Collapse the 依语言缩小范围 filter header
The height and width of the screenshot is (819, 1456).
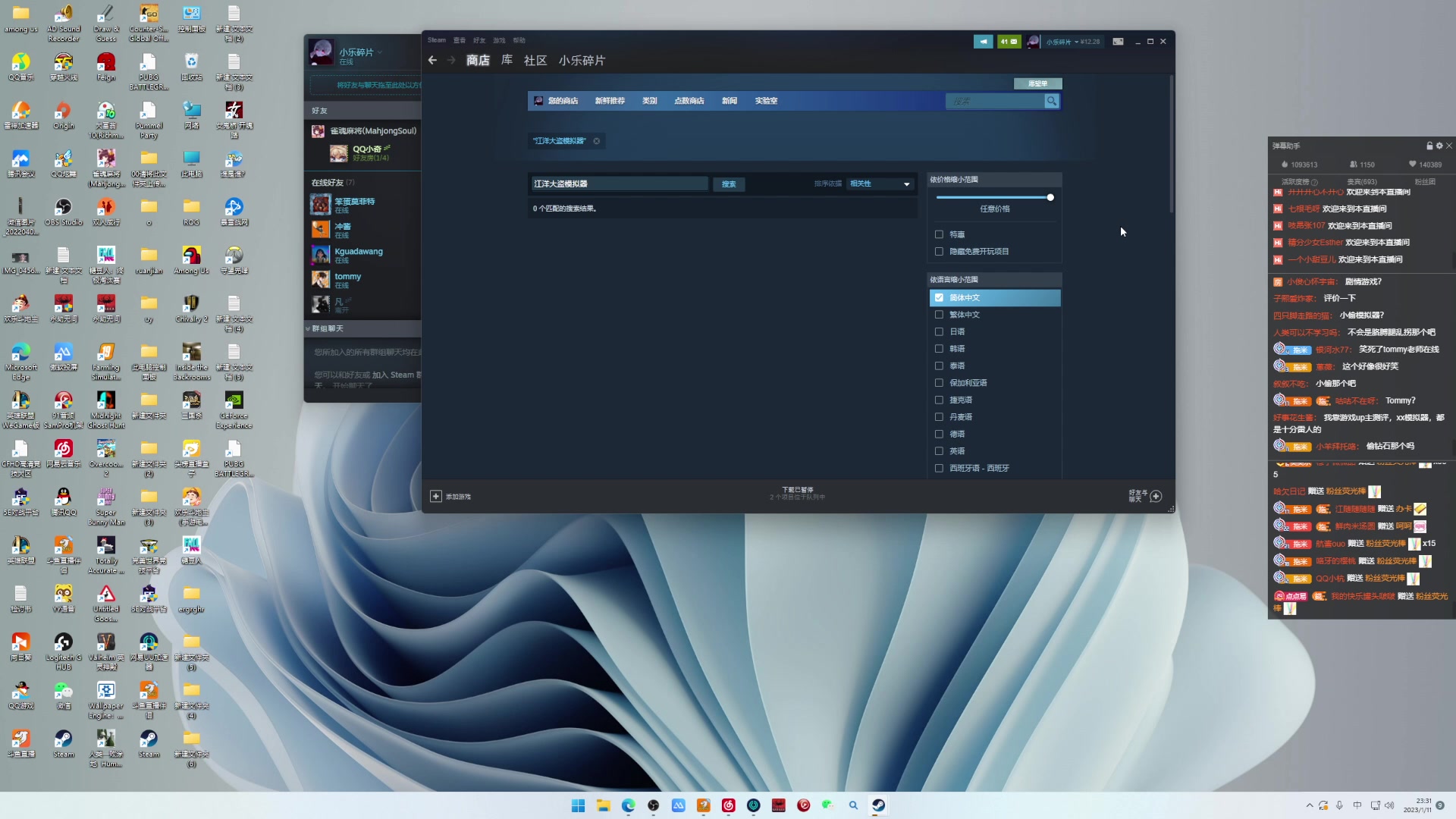pyautogui.click(x=994, y=280)
